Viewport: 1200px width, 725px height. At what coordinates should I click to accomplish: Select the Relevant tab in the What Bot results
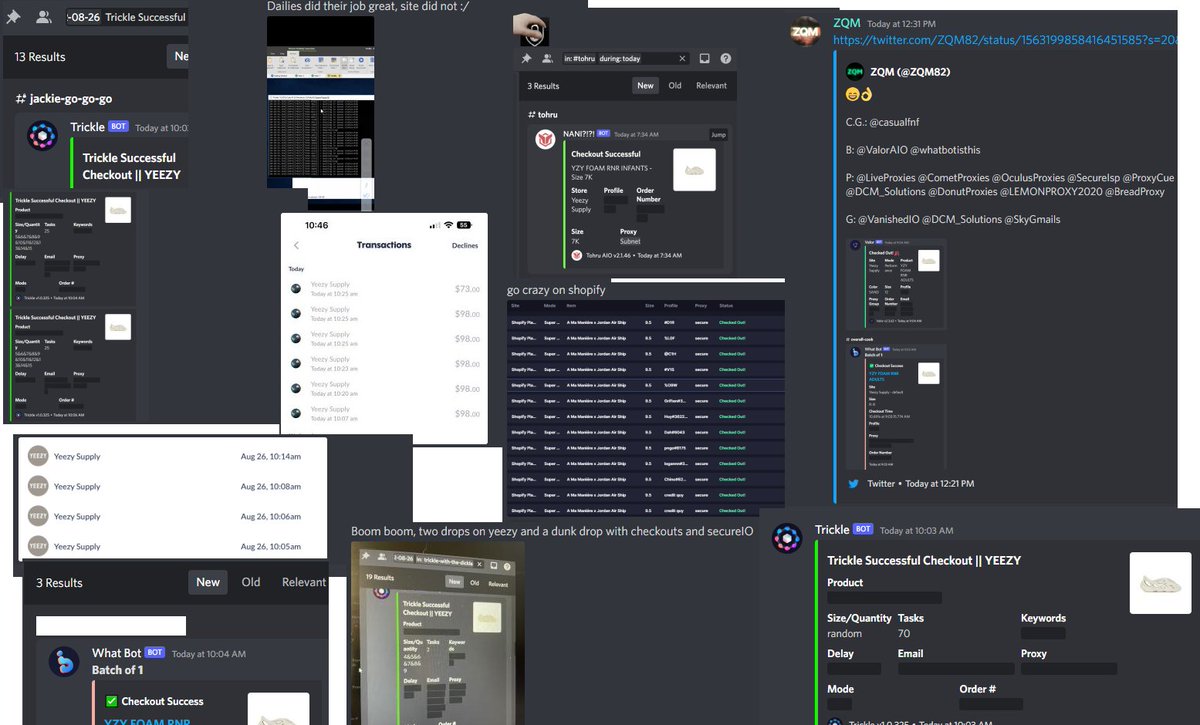(304, 582)
